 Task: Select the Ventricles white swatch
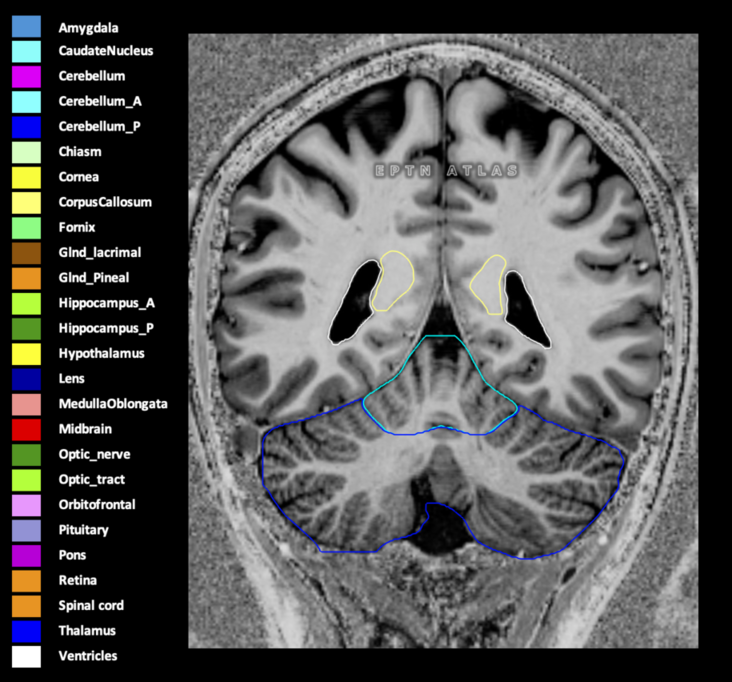point(26,657)
